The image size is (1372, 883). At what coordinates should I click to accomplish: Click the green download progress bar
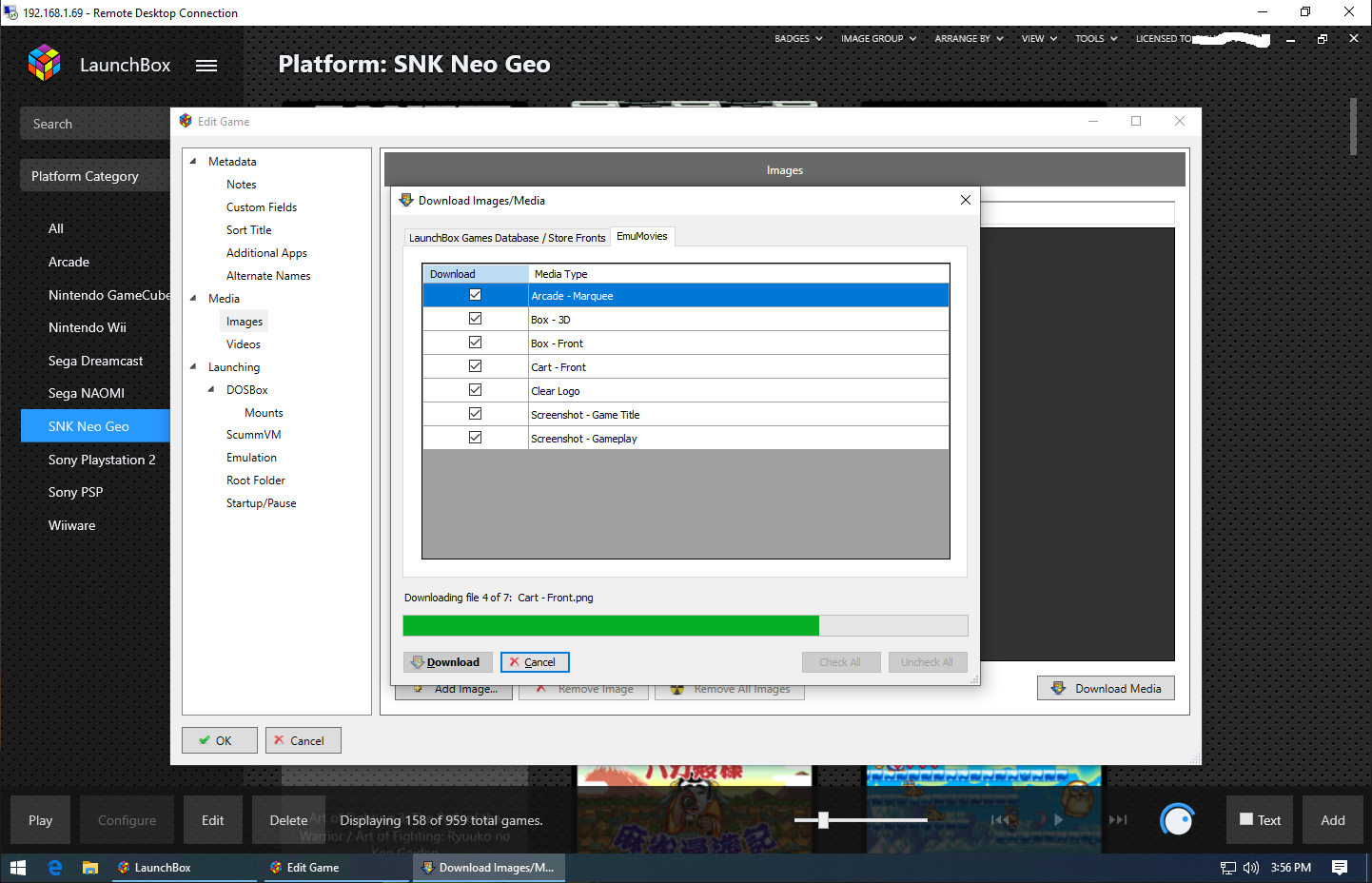tap(611, 625)
